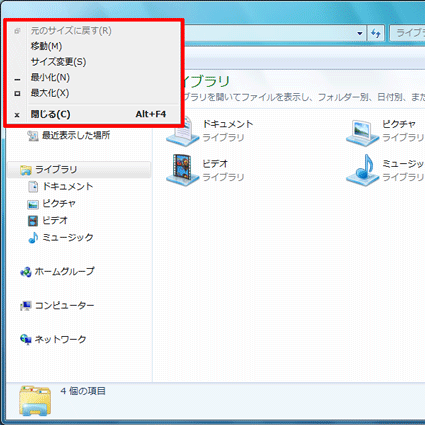Screen dimensions: 425x425
Task: Click the 最近表示した場所 icon
Action: point(33,136)
